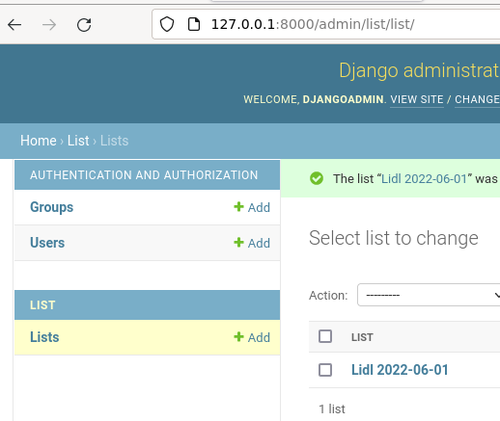Go to Home breadcrumb
Screen dimensions: 500x421
point(38,141)
